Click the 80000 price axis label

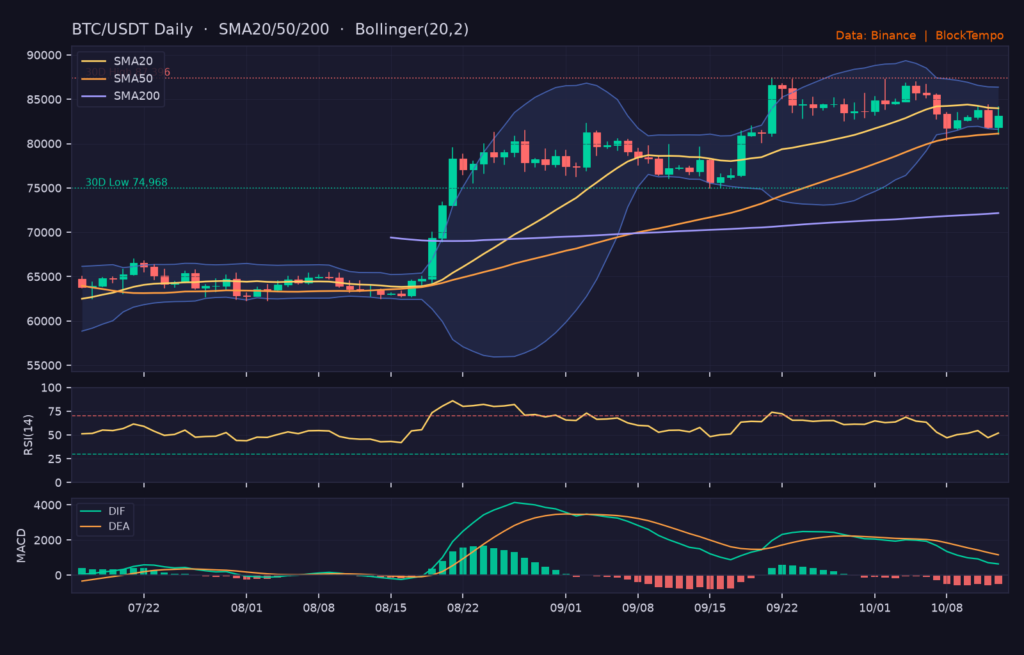(44, 144)
